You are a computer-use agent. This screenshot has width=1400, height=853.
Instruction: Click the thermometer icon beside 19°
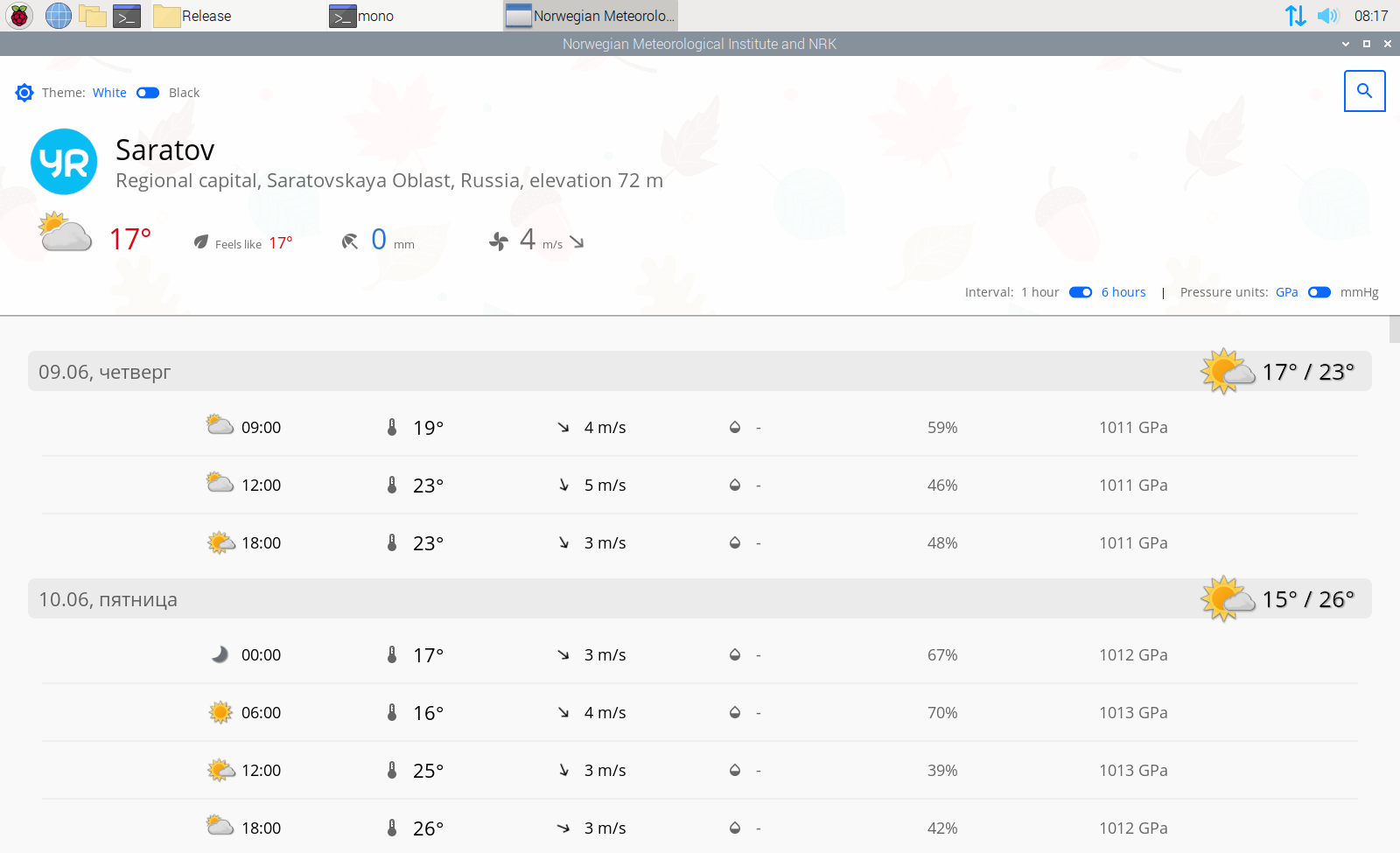click(x=392, y=427)
